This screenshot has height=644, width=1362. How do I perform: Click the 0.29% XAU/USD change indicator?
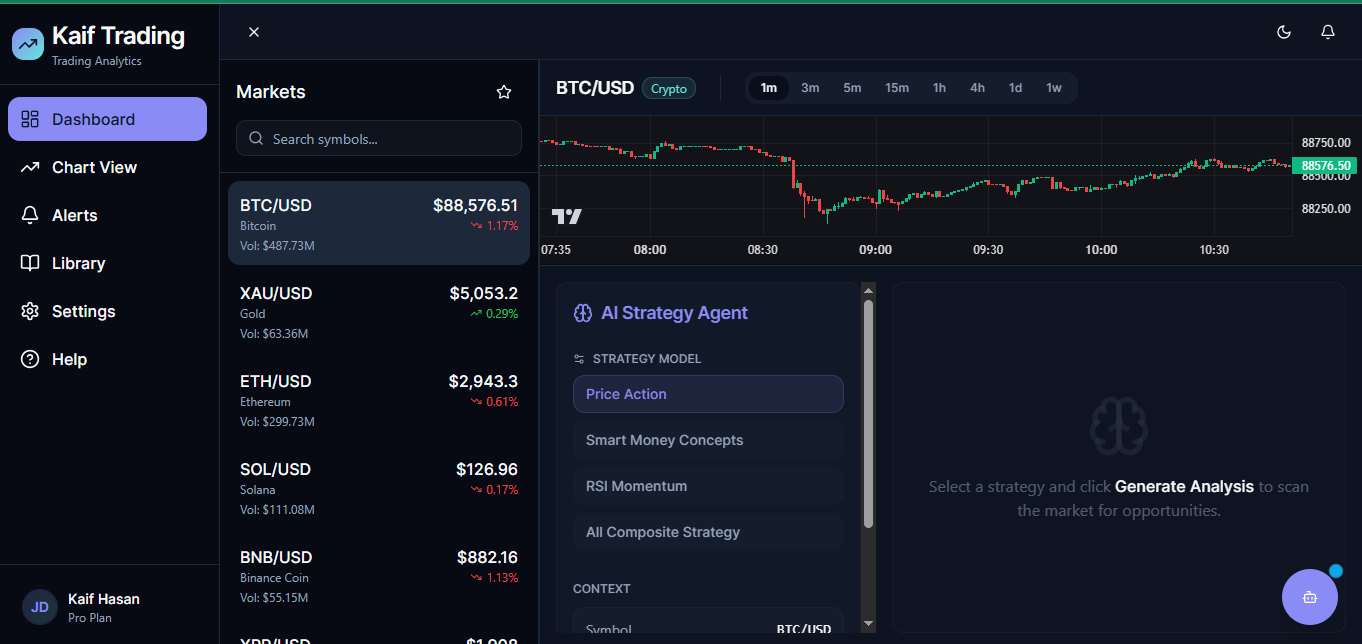click(494, 314)
